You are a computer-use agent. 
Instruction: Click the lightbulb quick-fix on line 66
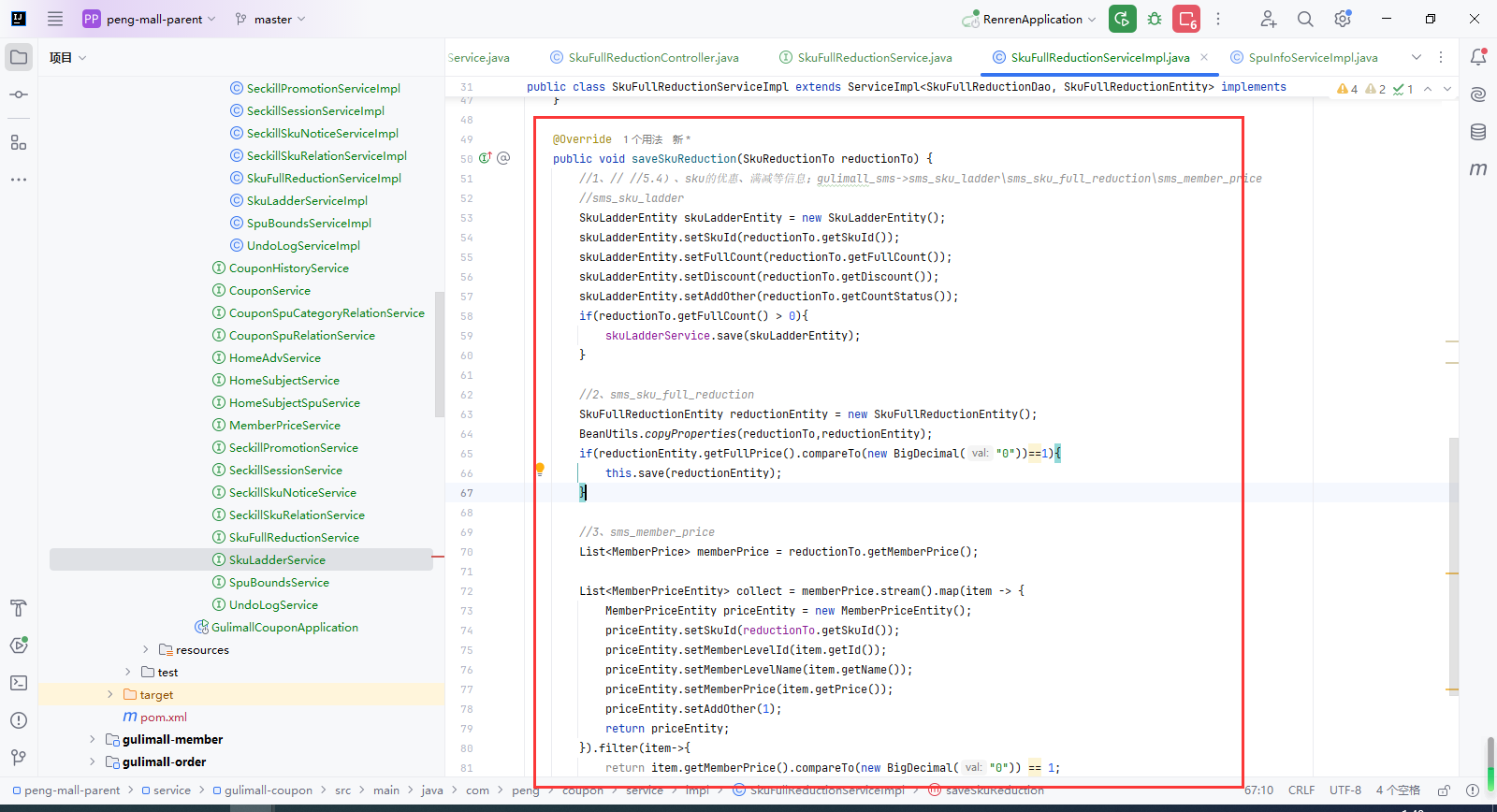click(540, 470)
